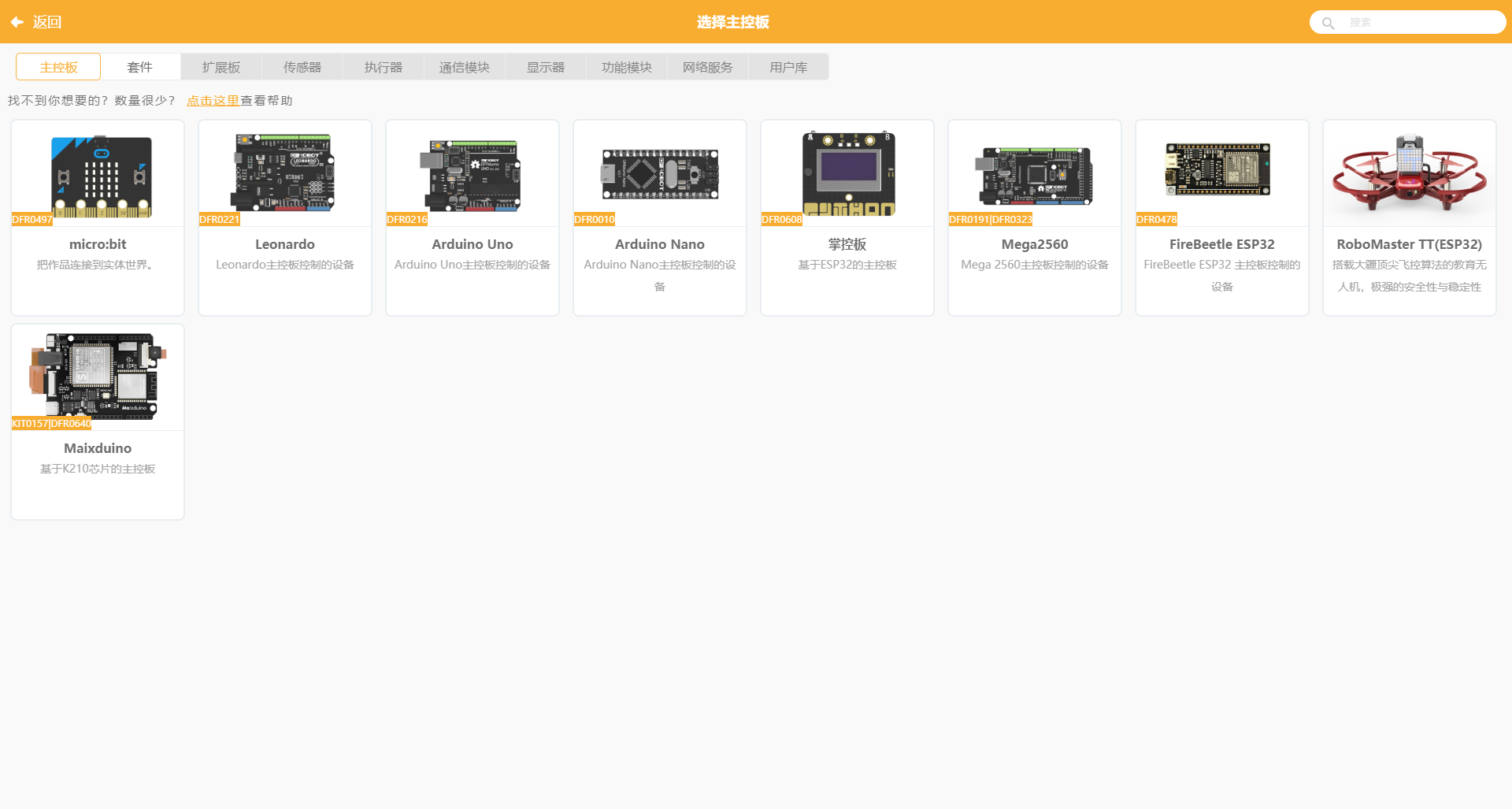Click the DFR0608 SKU badge
Screen dimensions: 1512x809
coord(782,220)
